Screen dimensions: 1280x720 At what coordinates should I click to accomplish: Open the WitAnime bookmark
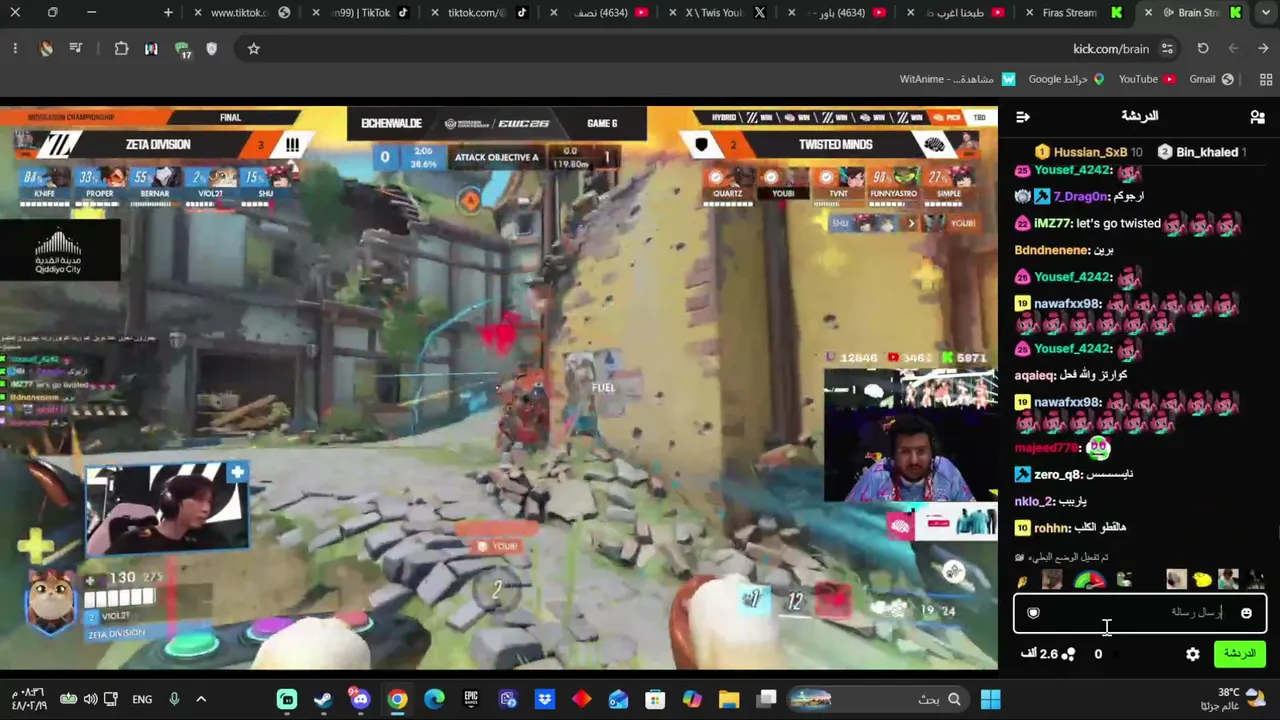tap(957, 79)
